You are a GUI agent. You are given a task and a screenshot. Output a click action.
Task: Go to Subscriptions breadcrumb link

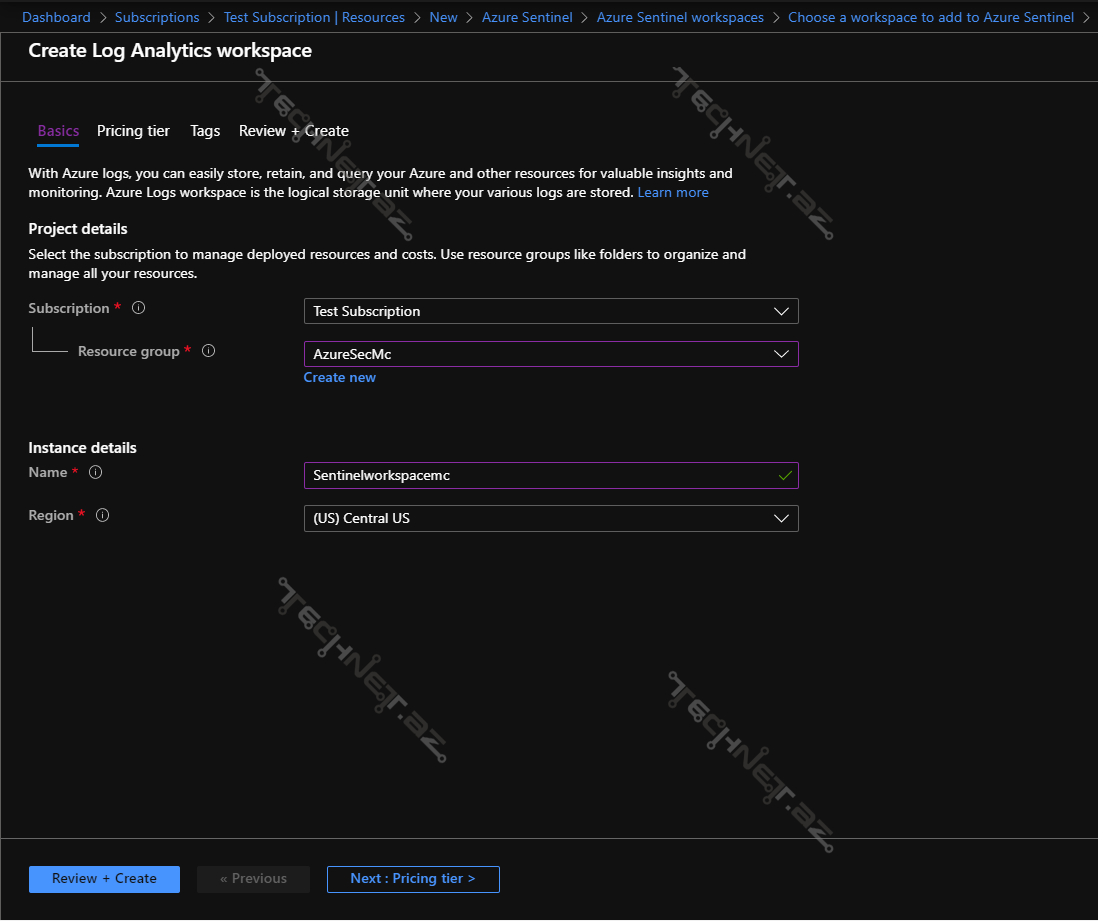(157, 17)
